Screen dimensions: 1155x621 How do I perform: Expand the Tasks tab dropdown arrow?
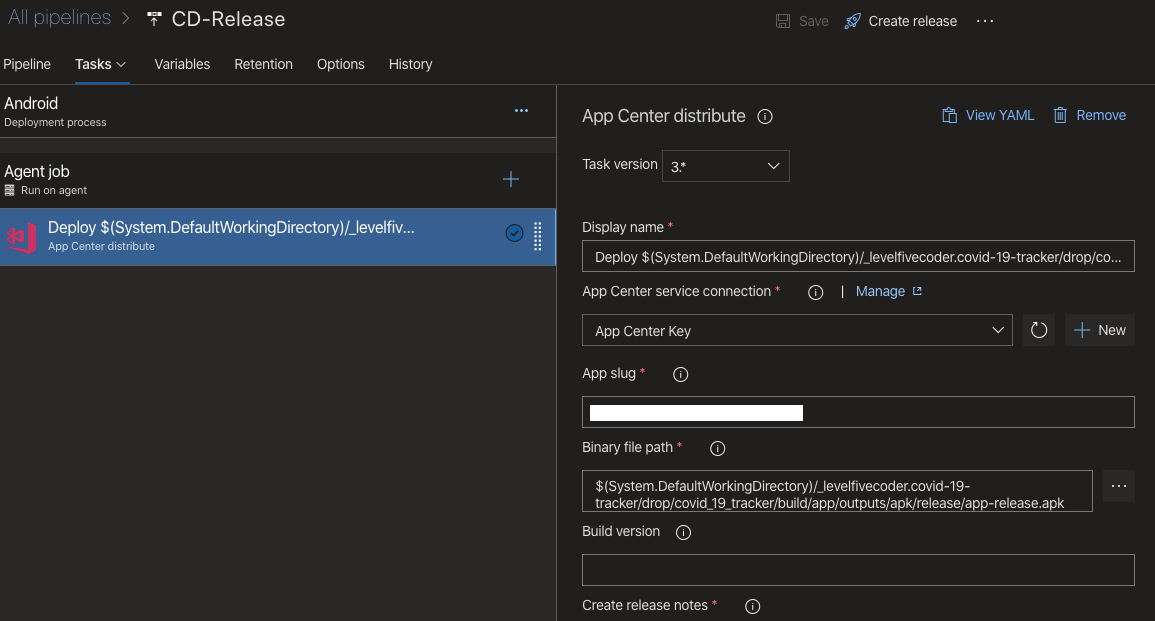pyautogui.click(x=122, y=65)
